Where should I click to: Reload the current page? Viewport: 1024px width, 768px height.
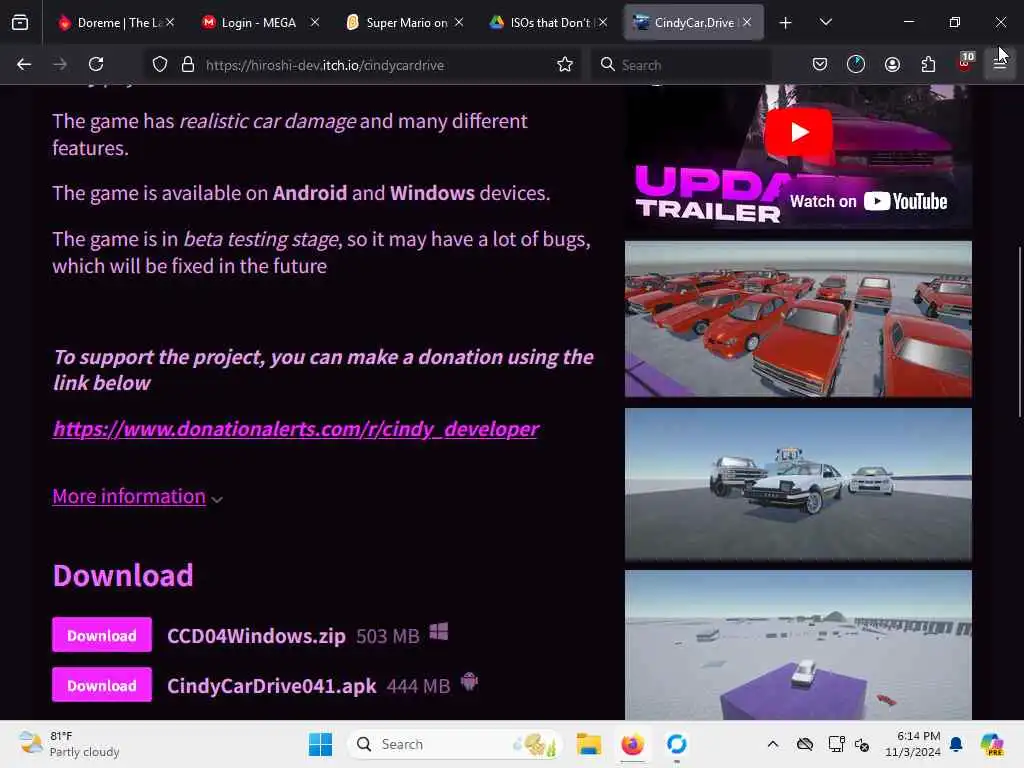pos(96,64)
